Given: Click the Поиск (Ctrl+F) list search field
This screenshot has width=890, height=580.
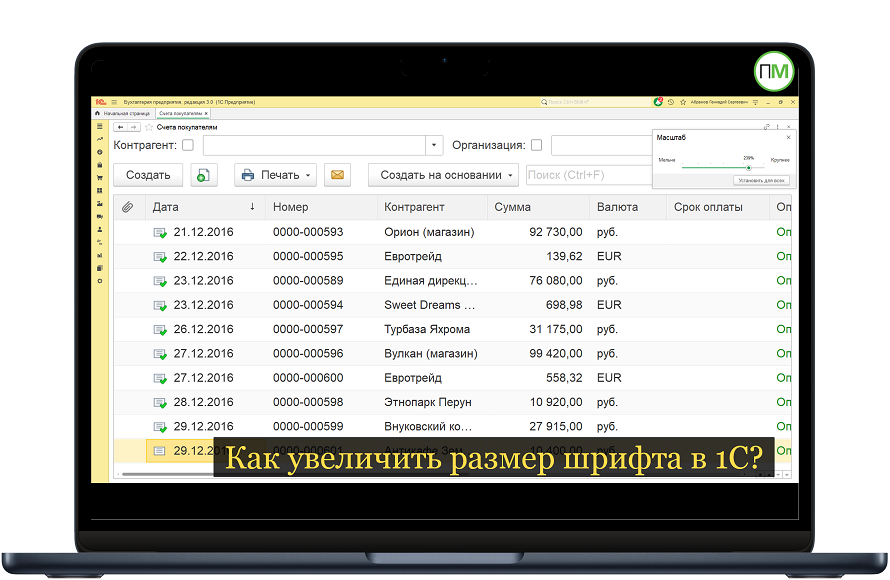Looking at the screenshot, I should [x=589, y=175].
